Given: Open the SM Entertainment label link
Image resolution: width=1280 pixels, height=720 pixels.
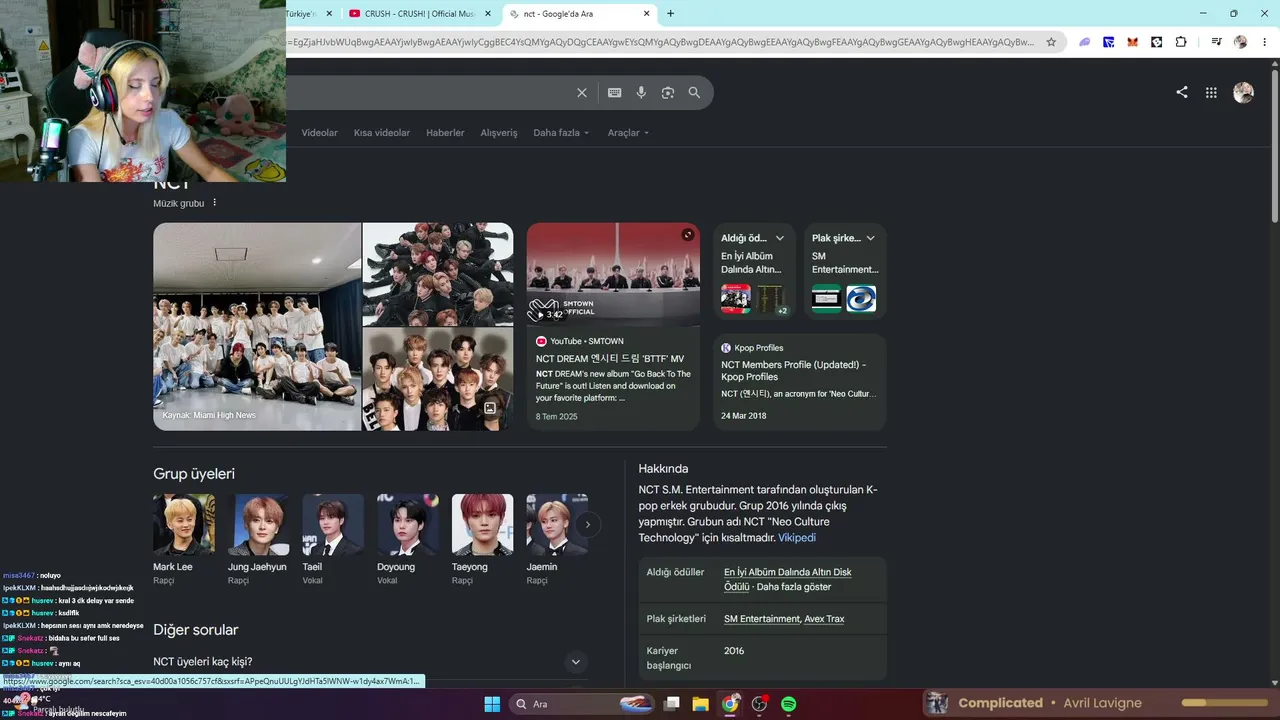Looking at the screenshot, I should pos(762,619).
